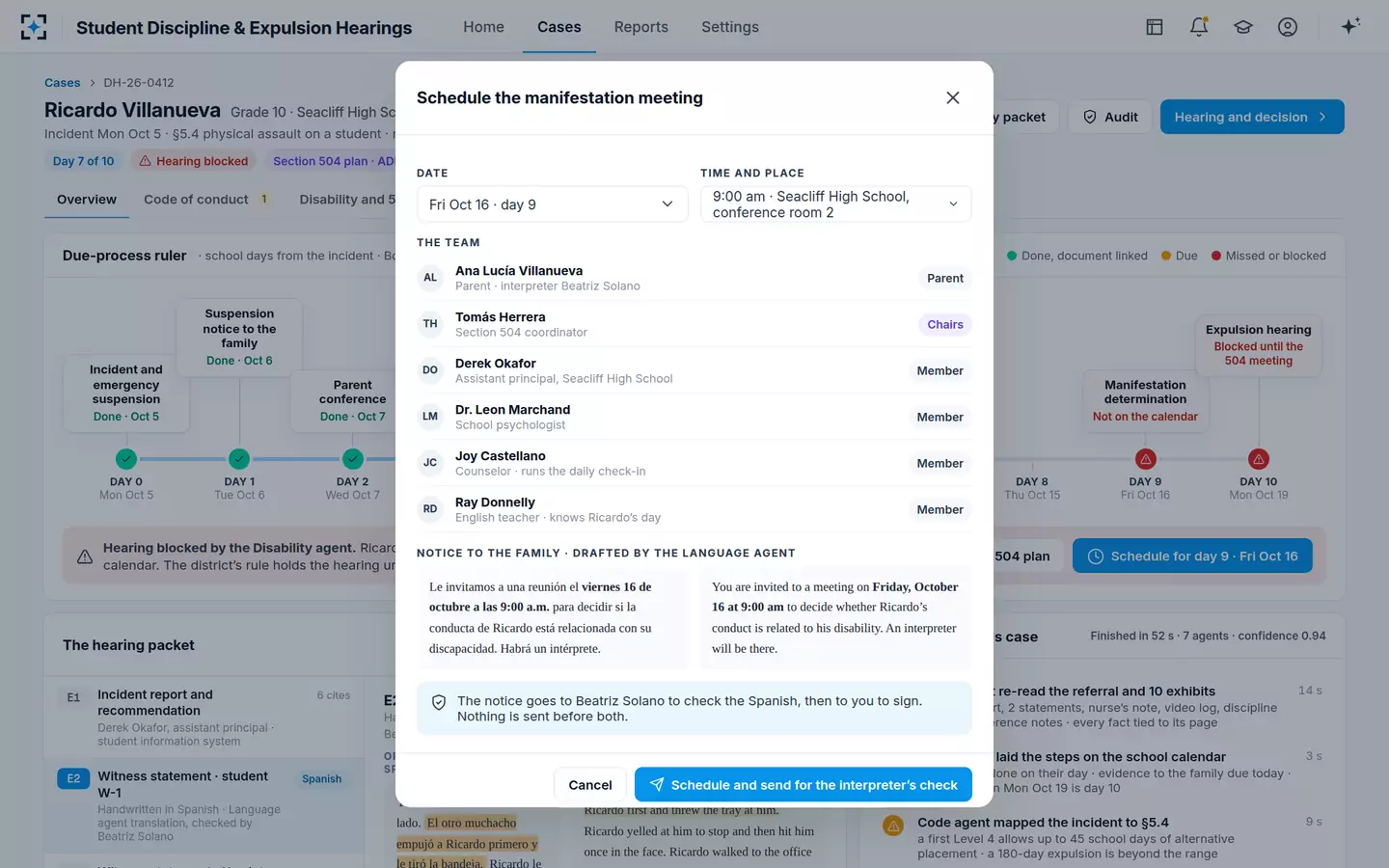Open the Reports menu
The height and width of the screenshot is (868, 1389).
coord(641,27)
